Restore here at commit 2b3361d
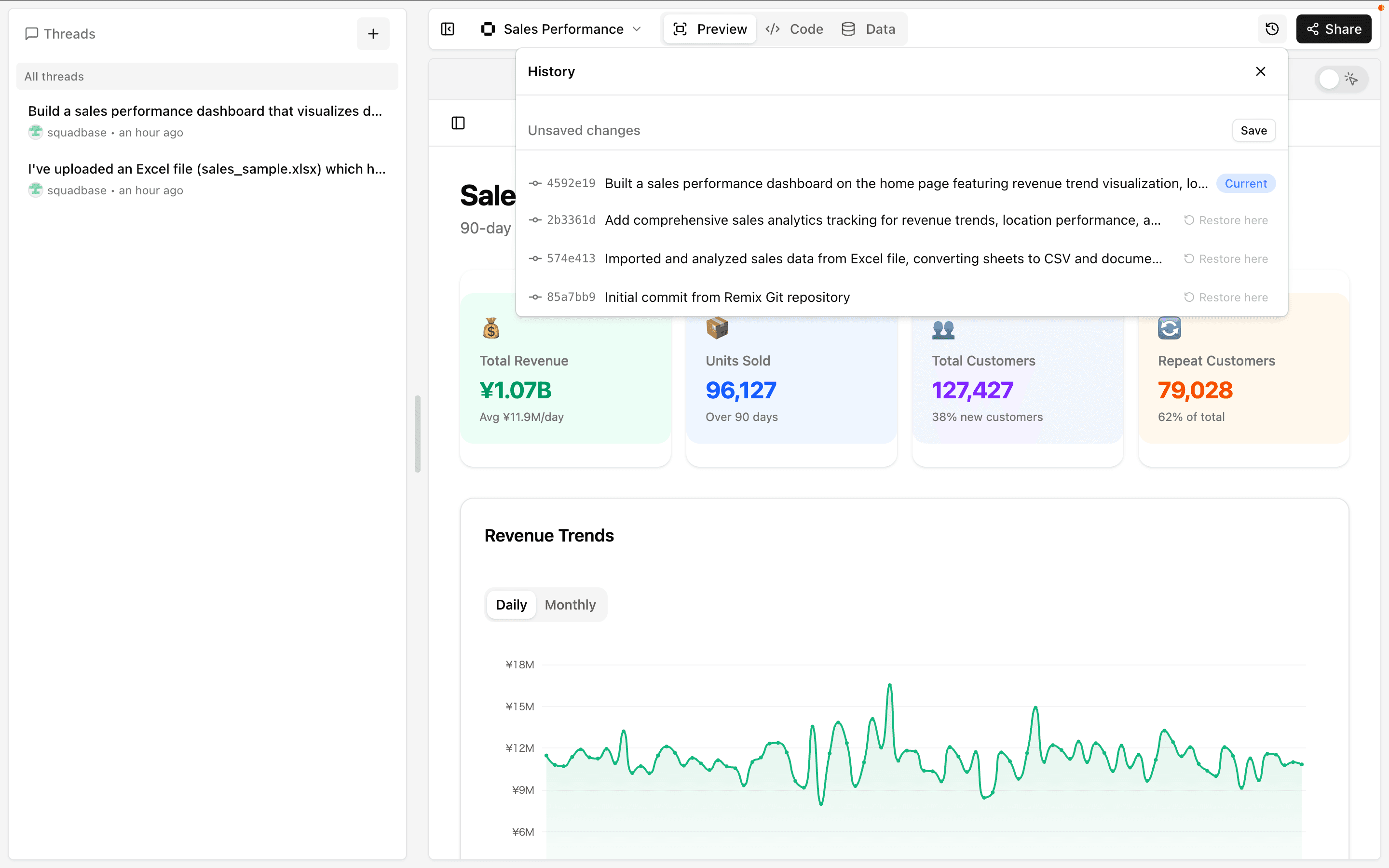Screen dimensions: 1389x868 tap(1226, 220)
